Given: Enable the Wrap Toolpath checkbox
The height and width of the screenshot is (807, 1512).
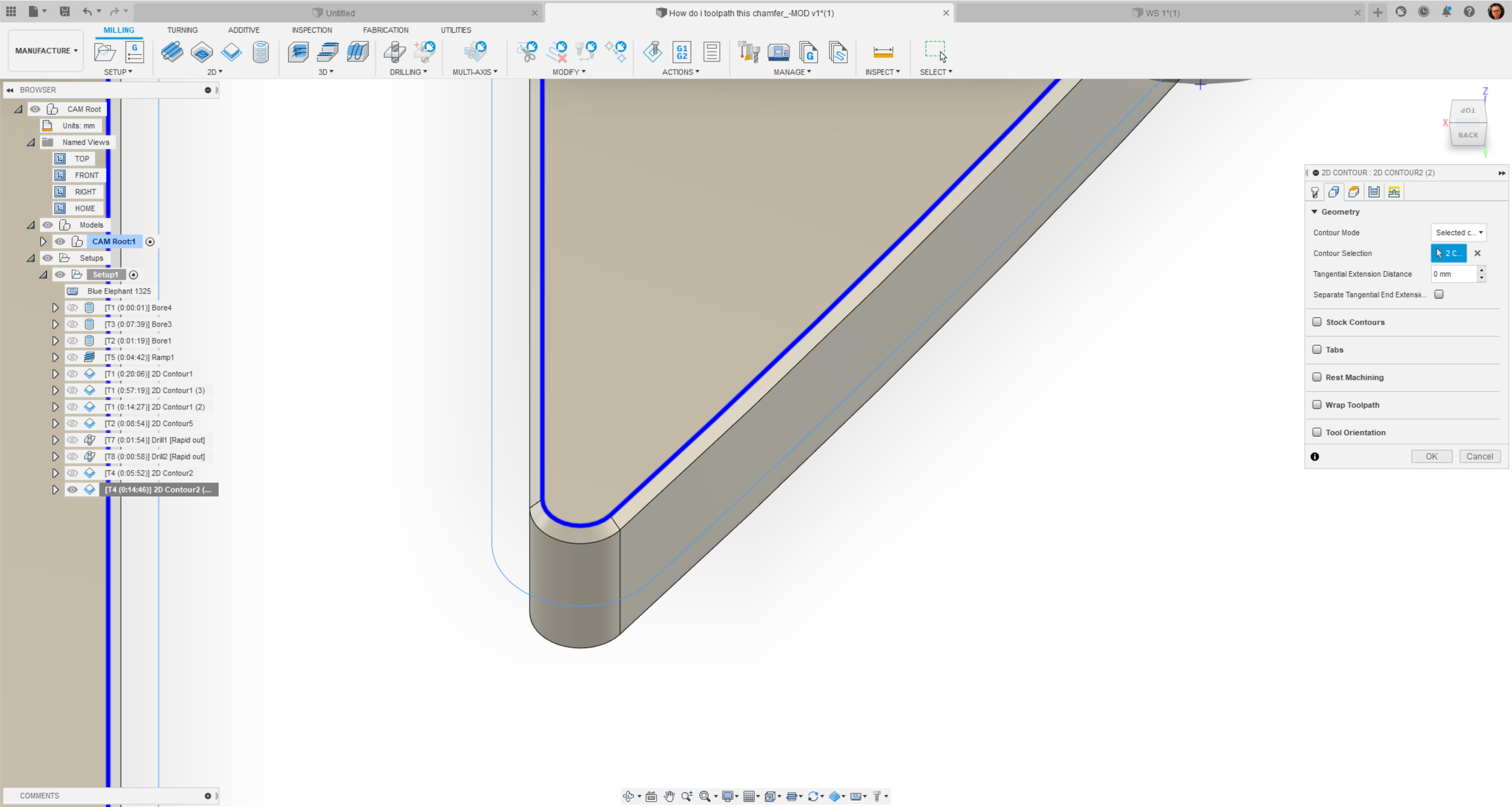Looking at the screenshot, I should click(x=1317, y=404).
